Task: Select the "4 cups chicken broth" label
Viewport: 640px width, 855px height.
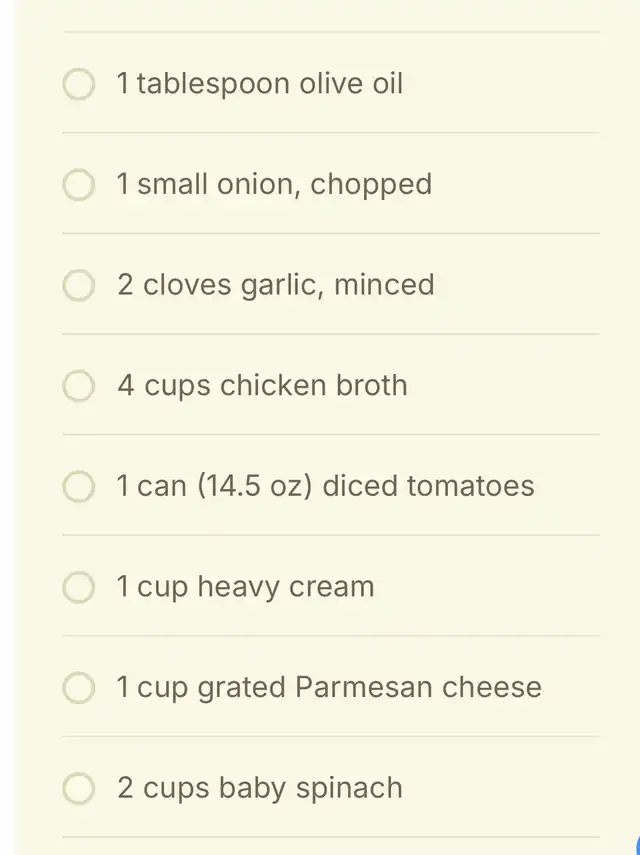Action: [x=262, y=386]
